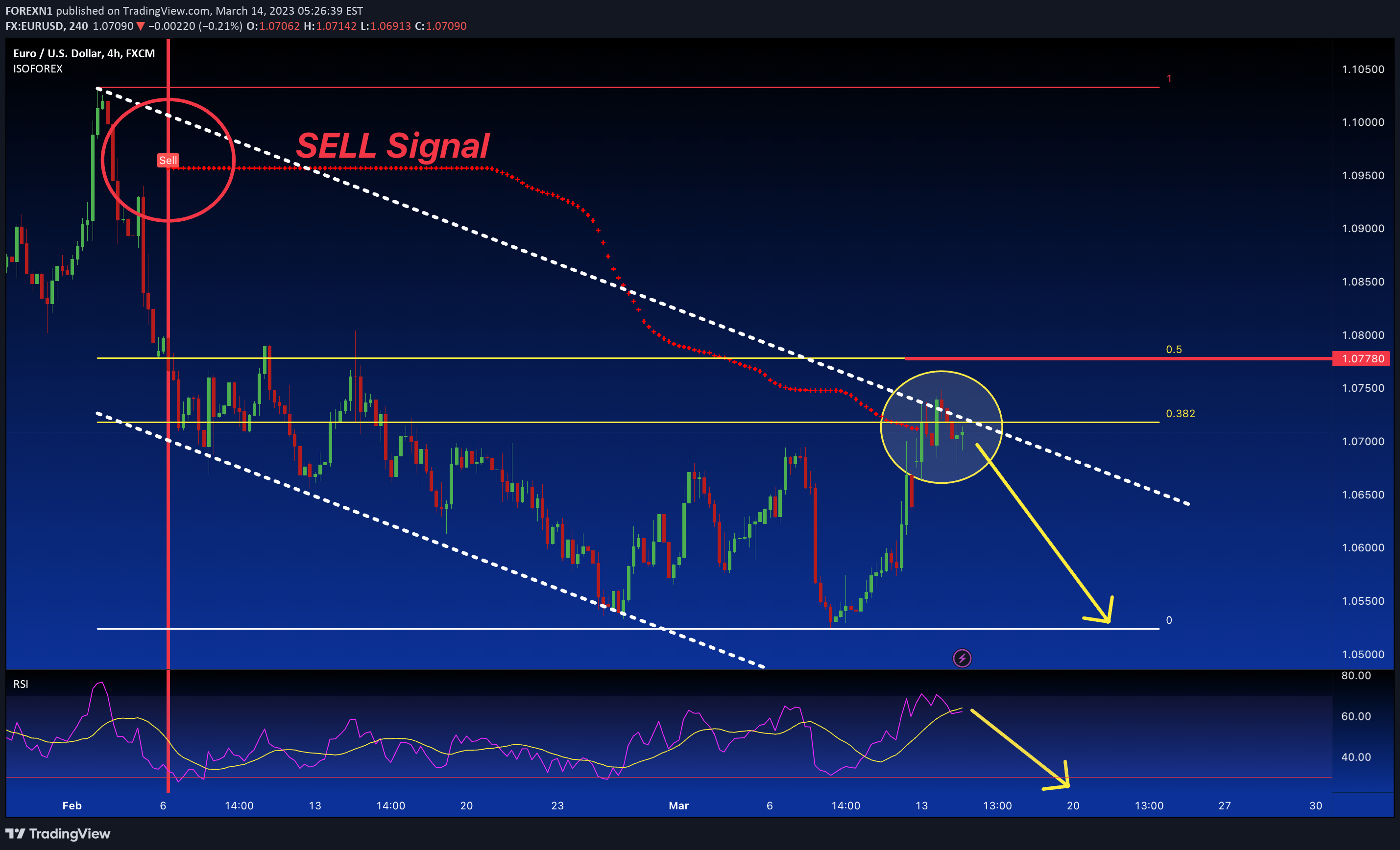The height and width of the screenshot is (850, 1400).
Task: Click the red Sell label marker
Action: click(168, 161)
